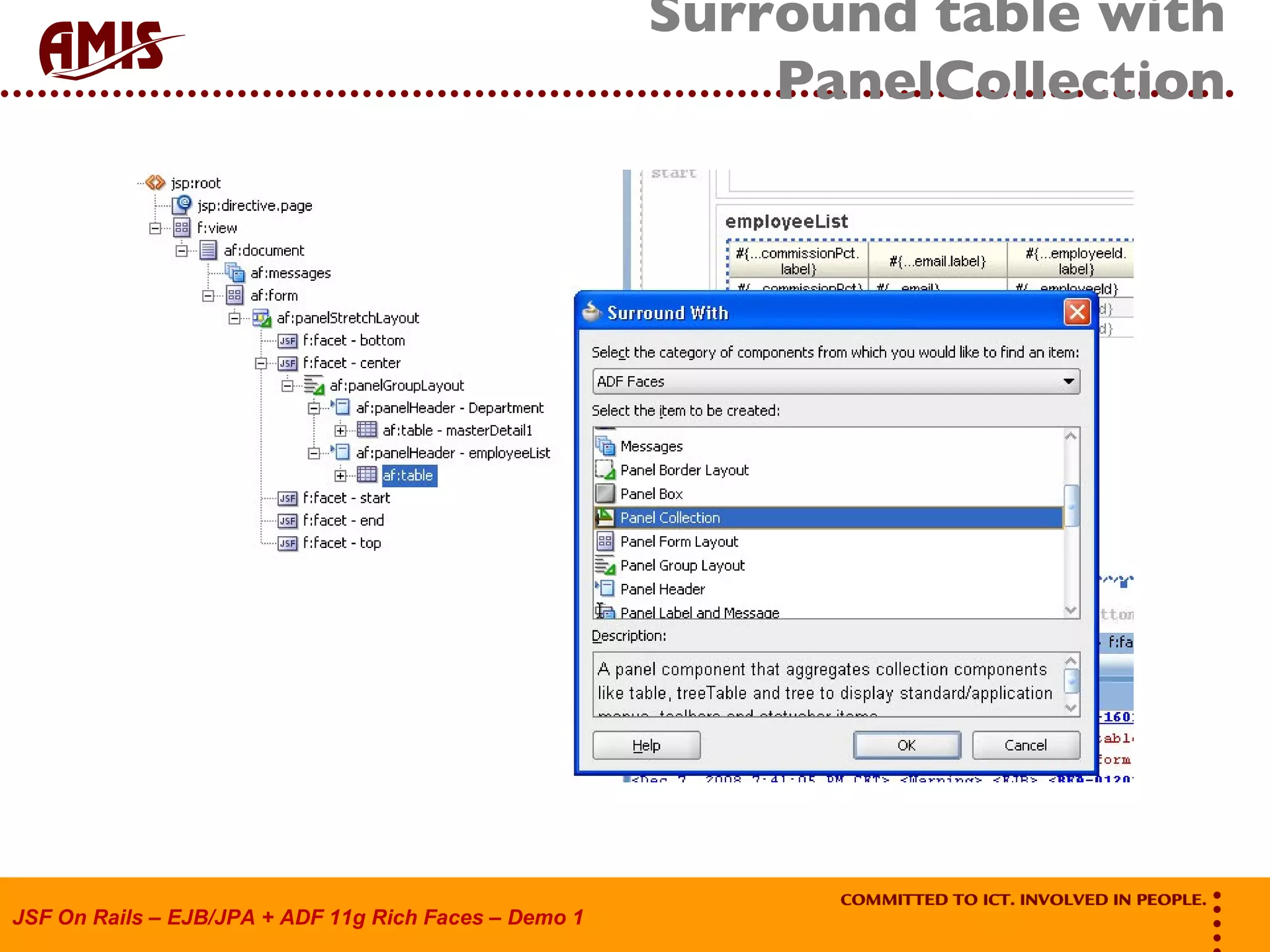Open the ADF Faces category dropdown

pos(1068,382)
